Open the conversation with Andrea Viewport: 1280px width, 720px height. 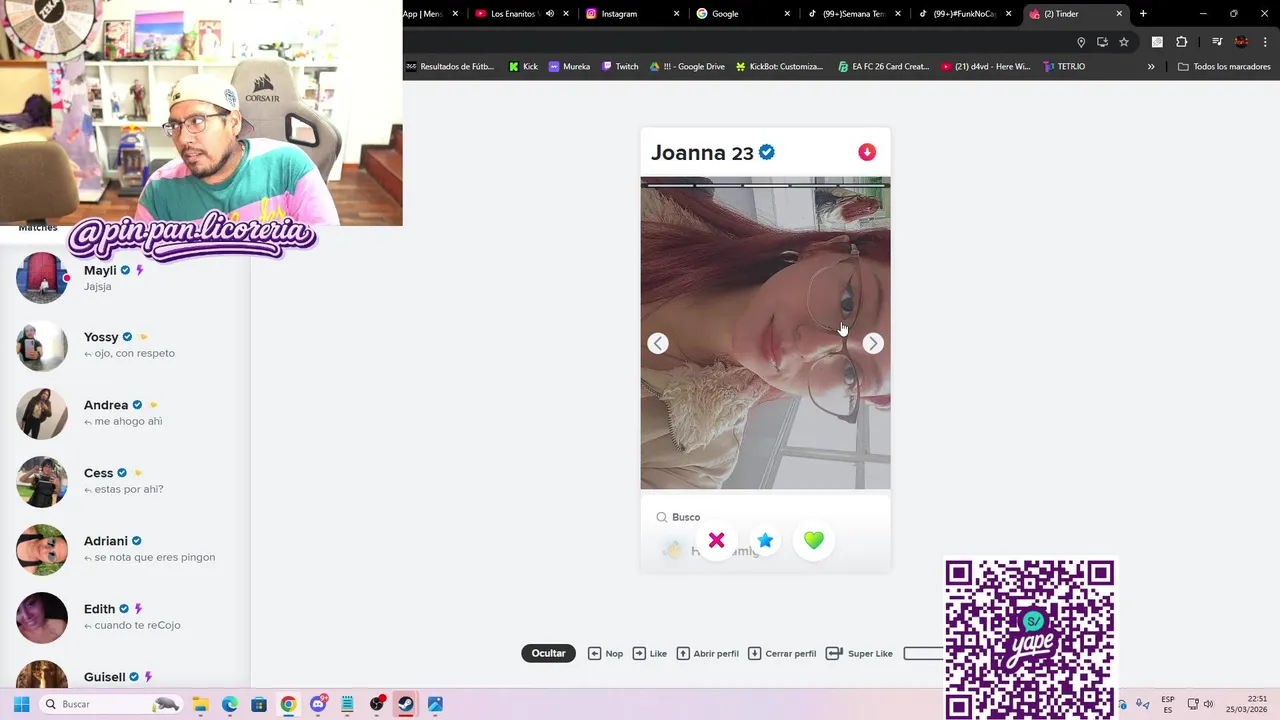[125, 413]
